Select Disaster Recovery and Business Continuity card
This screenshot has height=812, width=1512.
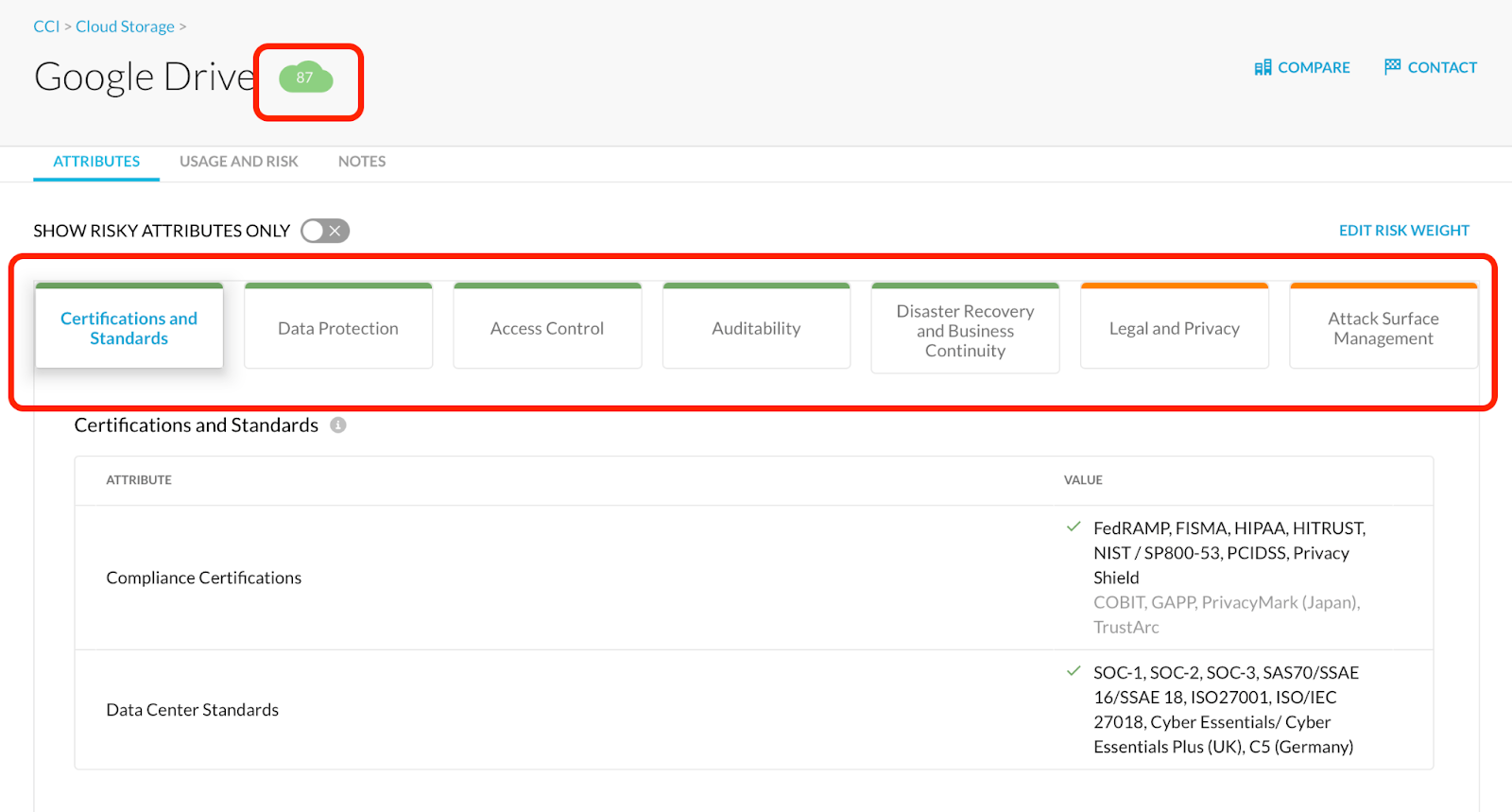(965, 328)
